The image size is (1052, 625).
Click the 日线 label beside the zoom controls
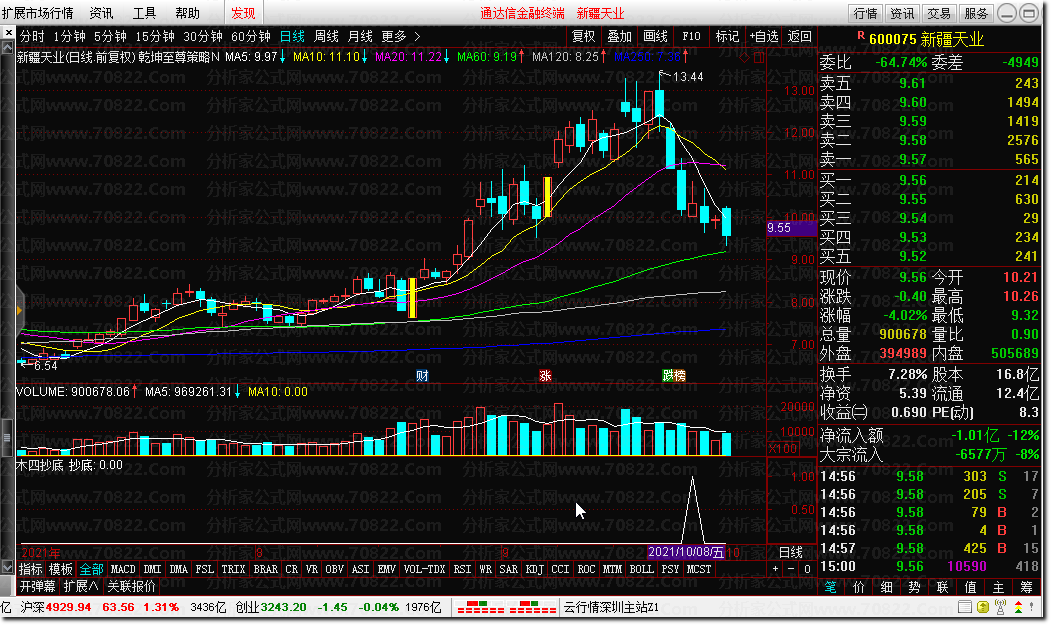(x=791, y=552)
